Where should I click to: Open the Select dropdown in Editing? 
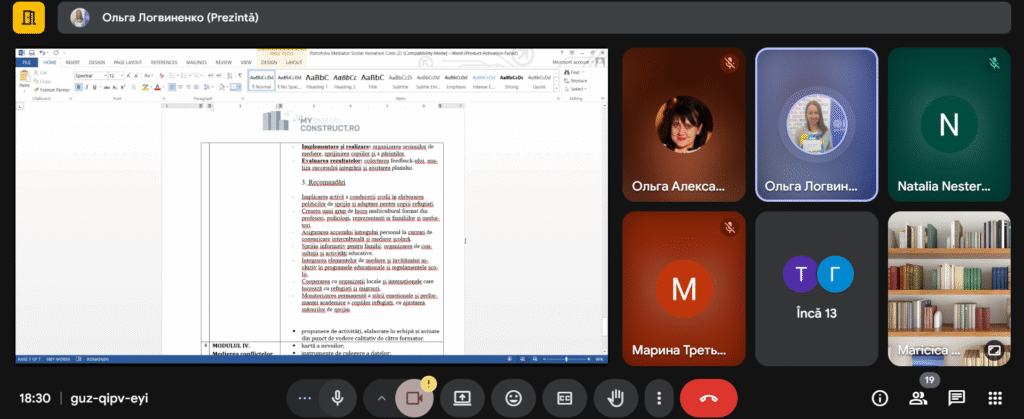575,89
